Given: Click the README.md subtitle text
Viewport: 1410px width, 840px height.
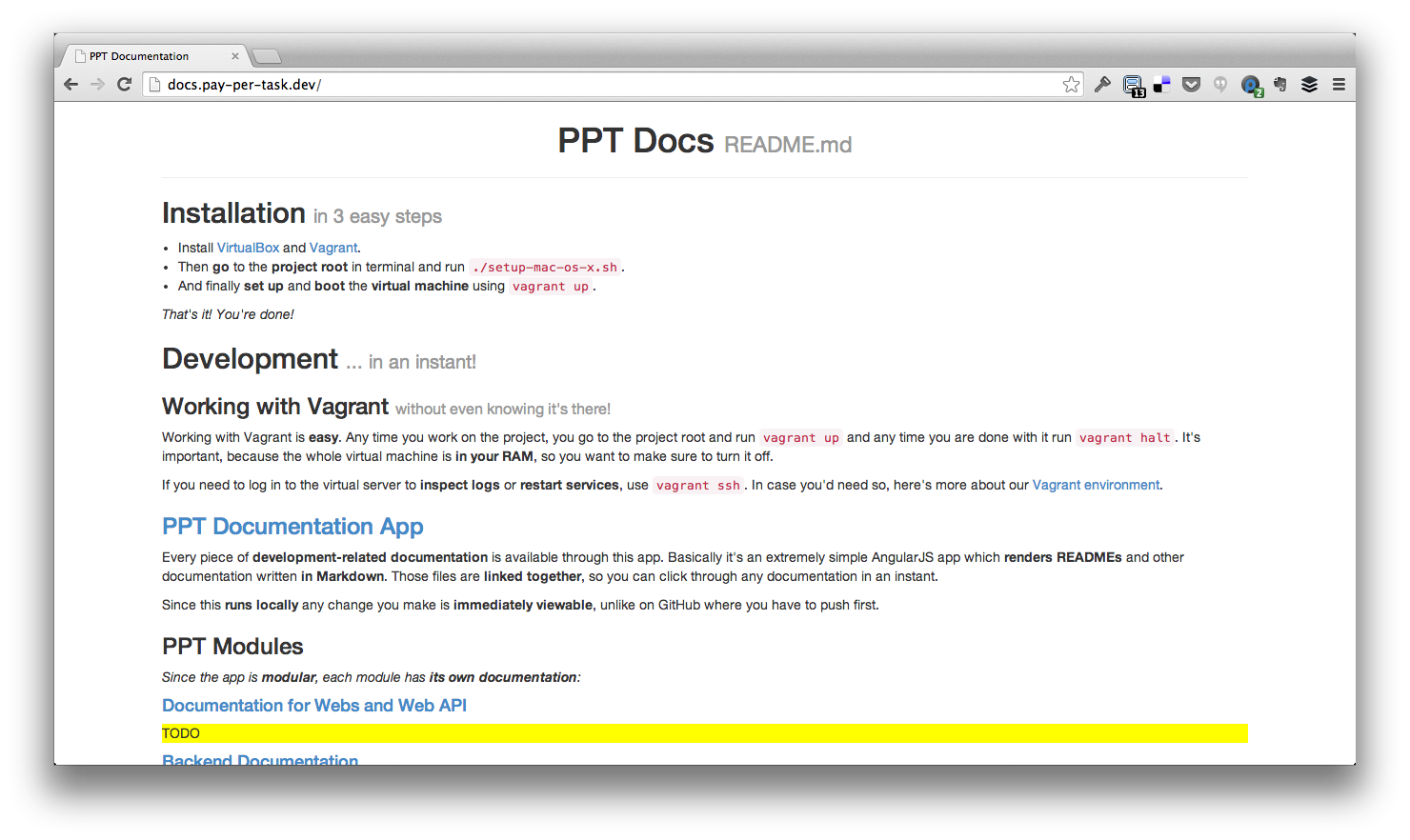Looking at the screenshot, I should 788,145.
